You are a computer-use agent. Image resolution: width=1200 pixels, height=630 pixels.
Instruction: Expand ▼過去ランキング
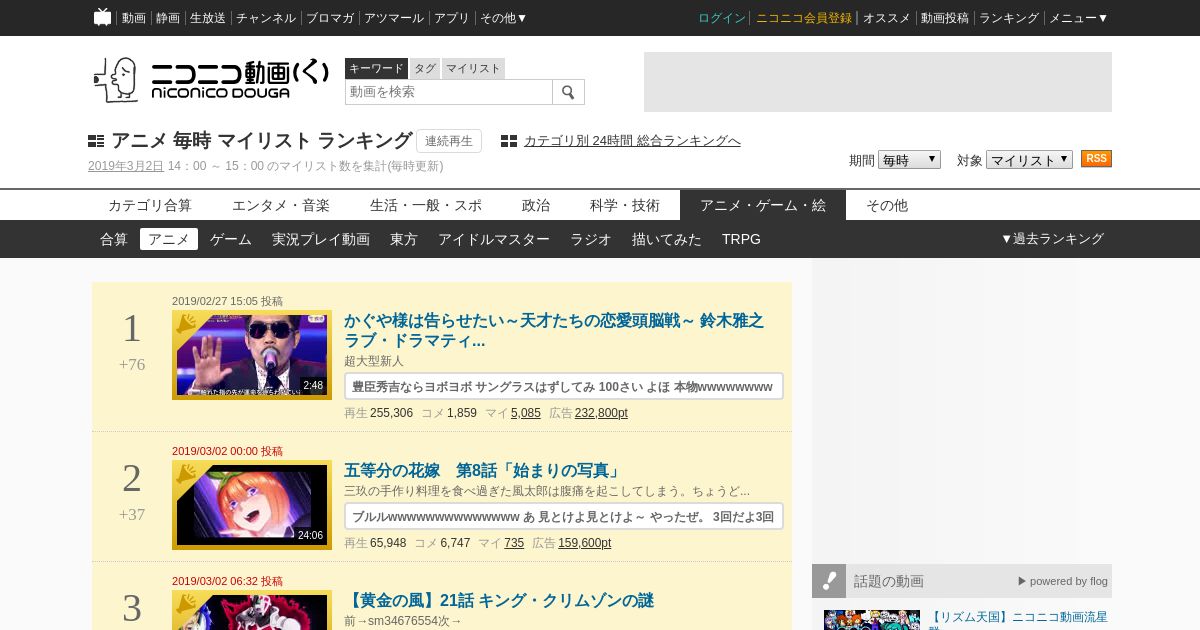tap(1052, 239)
